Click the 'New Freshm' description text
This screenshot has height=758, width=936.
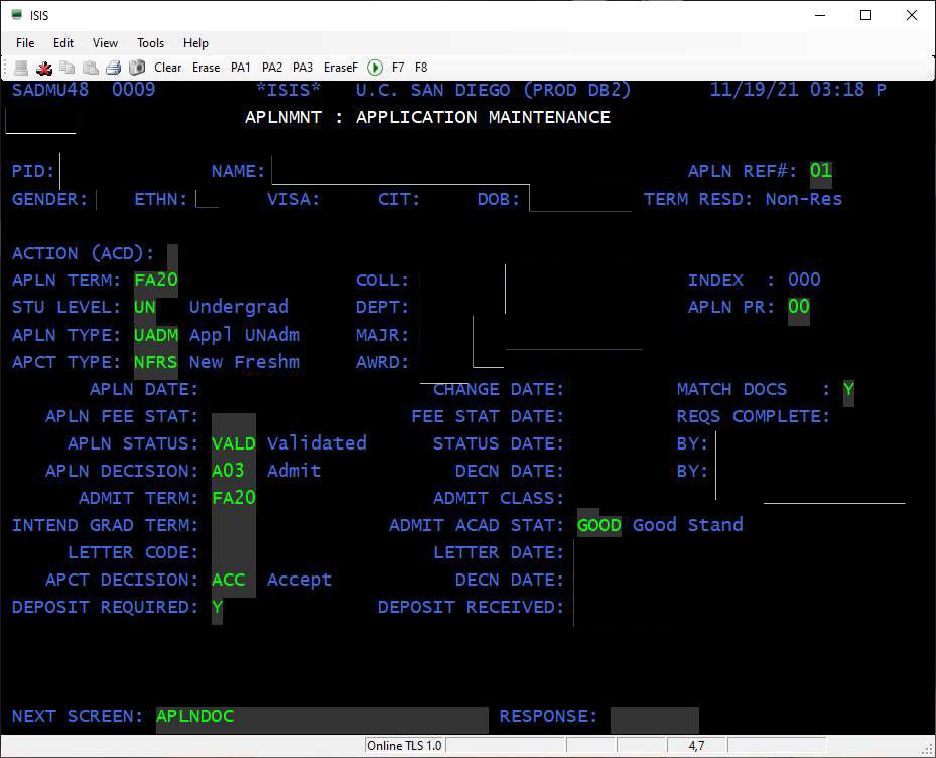coord(244,363)
